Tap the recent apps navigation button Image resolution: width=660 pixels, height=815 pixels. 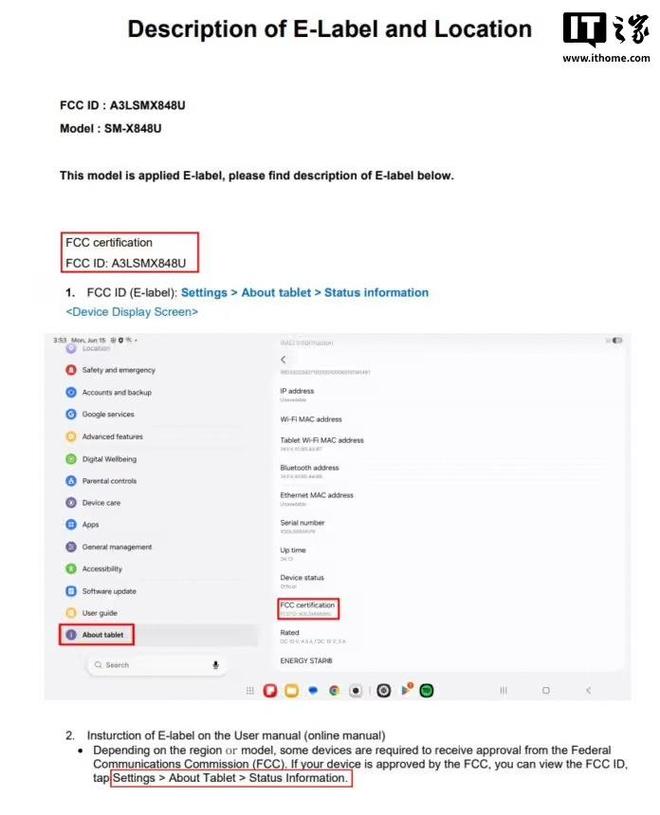503,690
